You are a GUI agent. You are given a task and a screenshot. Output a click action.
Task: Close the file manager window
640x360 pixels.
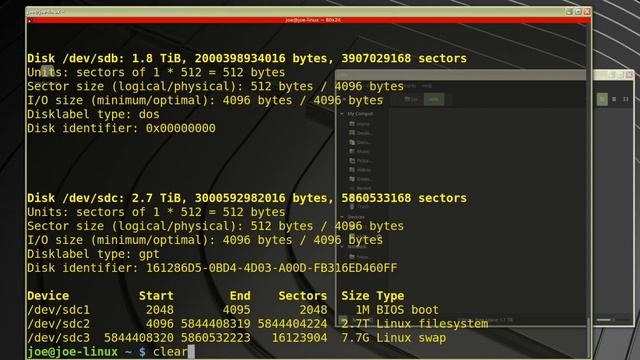click(629, 75)
